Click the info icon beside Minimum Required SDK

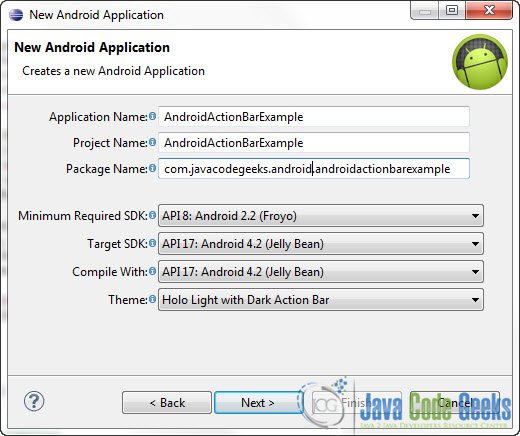[x=152, y=215]
